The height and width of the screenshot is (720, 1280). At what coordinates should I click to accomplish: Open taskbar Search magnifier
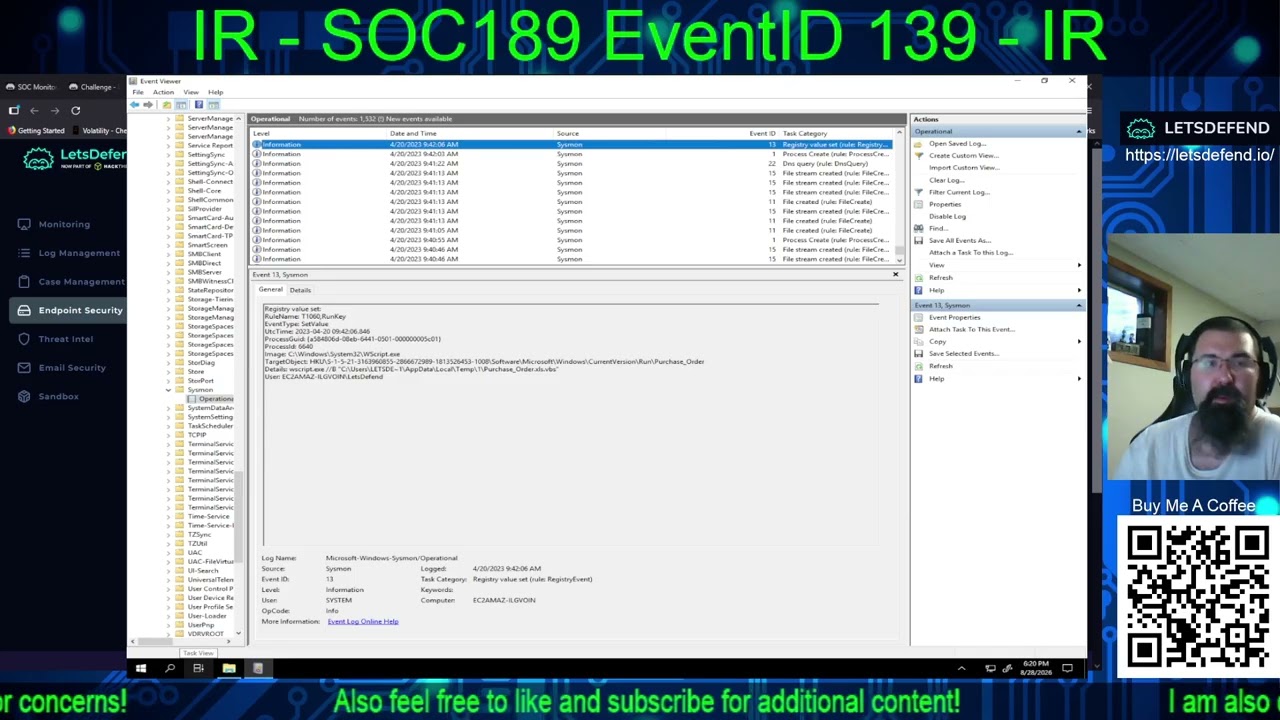click(170, 668)
